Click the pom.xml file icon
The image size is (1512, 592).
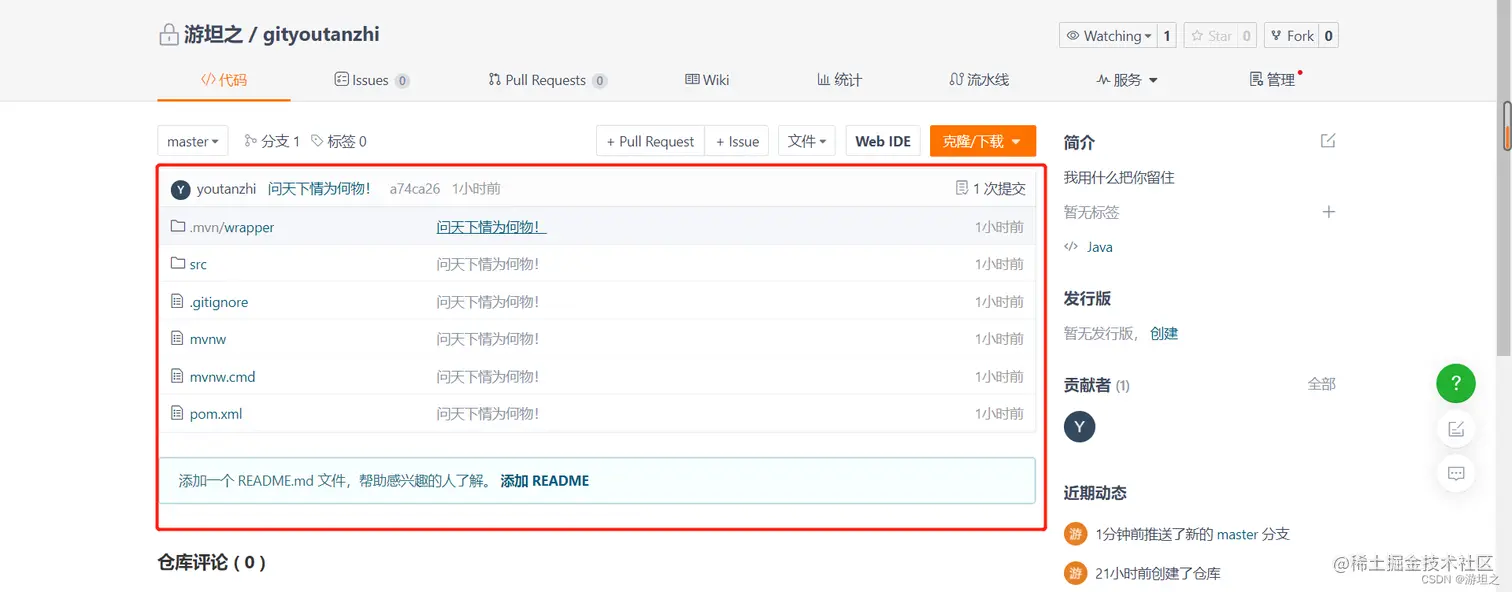178,414
